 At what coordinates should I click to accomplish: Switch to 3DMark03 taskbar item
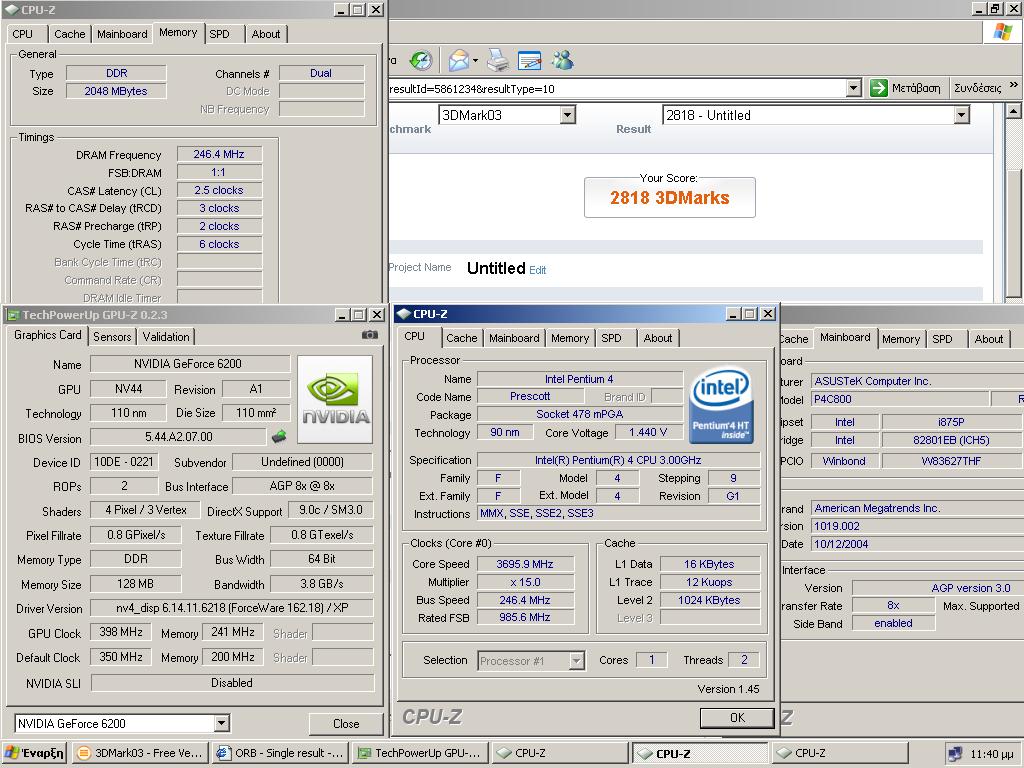click(140, 753)
